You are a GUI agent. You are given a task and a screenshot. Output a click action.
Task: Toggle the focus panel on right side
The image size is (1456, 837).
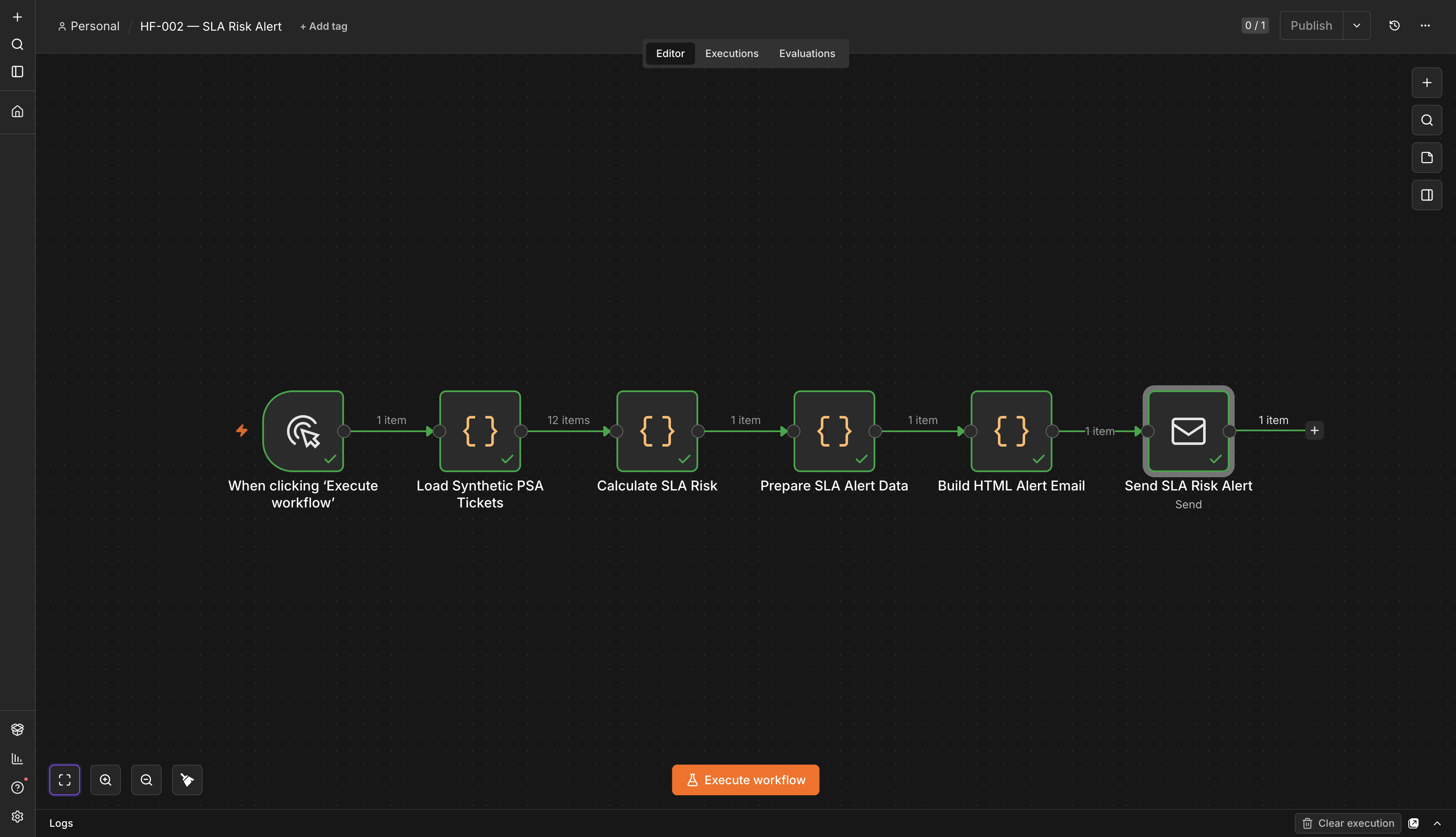1427,195
